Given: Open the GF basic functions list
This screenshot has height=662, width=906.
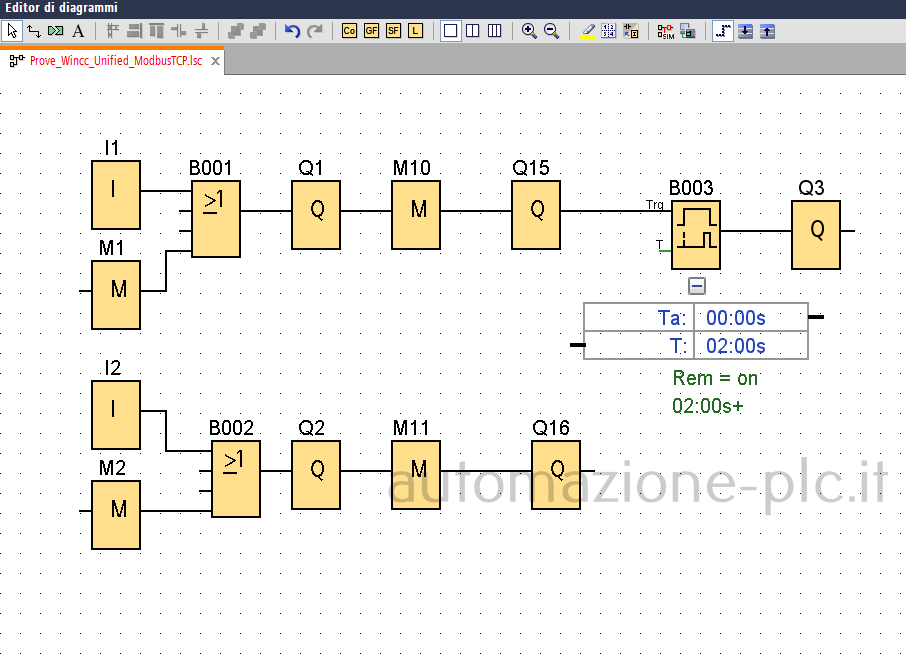Looking at the screenshot, I should 371,31.
